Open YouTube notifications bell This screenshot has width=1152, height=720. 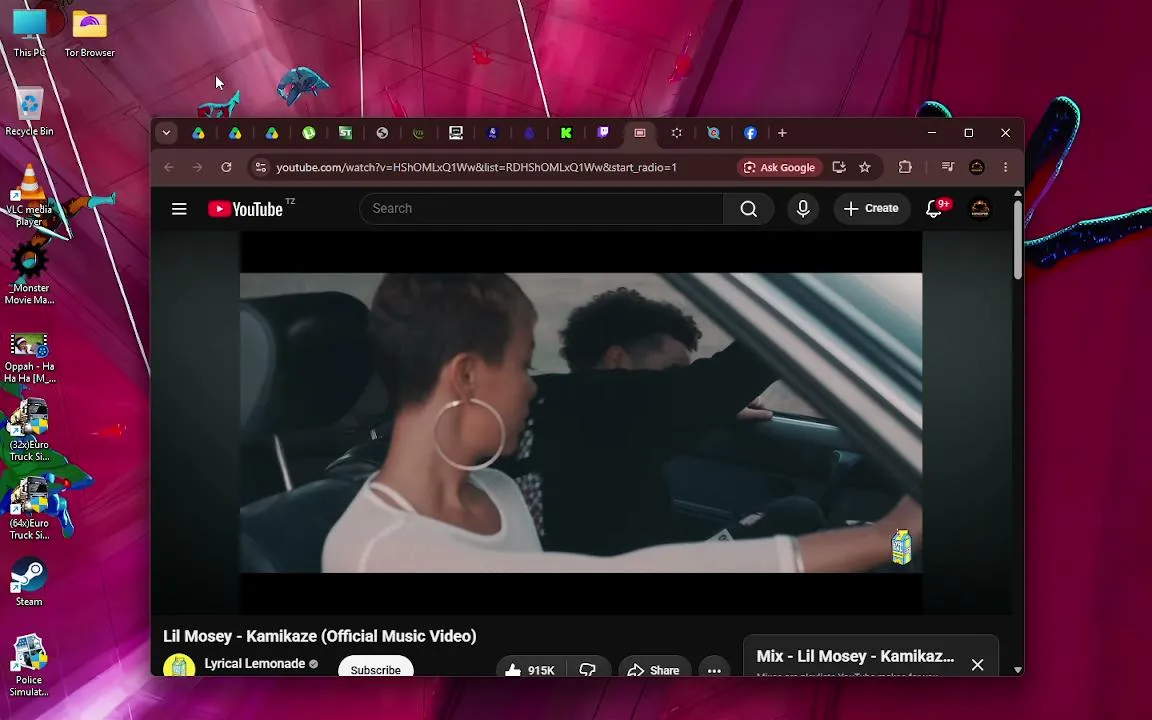coord(934,209)
